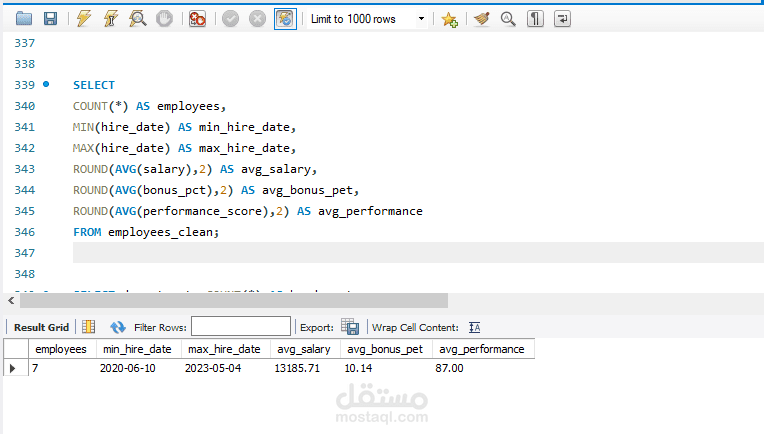764x434 pixels.
Task: Commit transaction checkmark icon
Action: [230, 19]
